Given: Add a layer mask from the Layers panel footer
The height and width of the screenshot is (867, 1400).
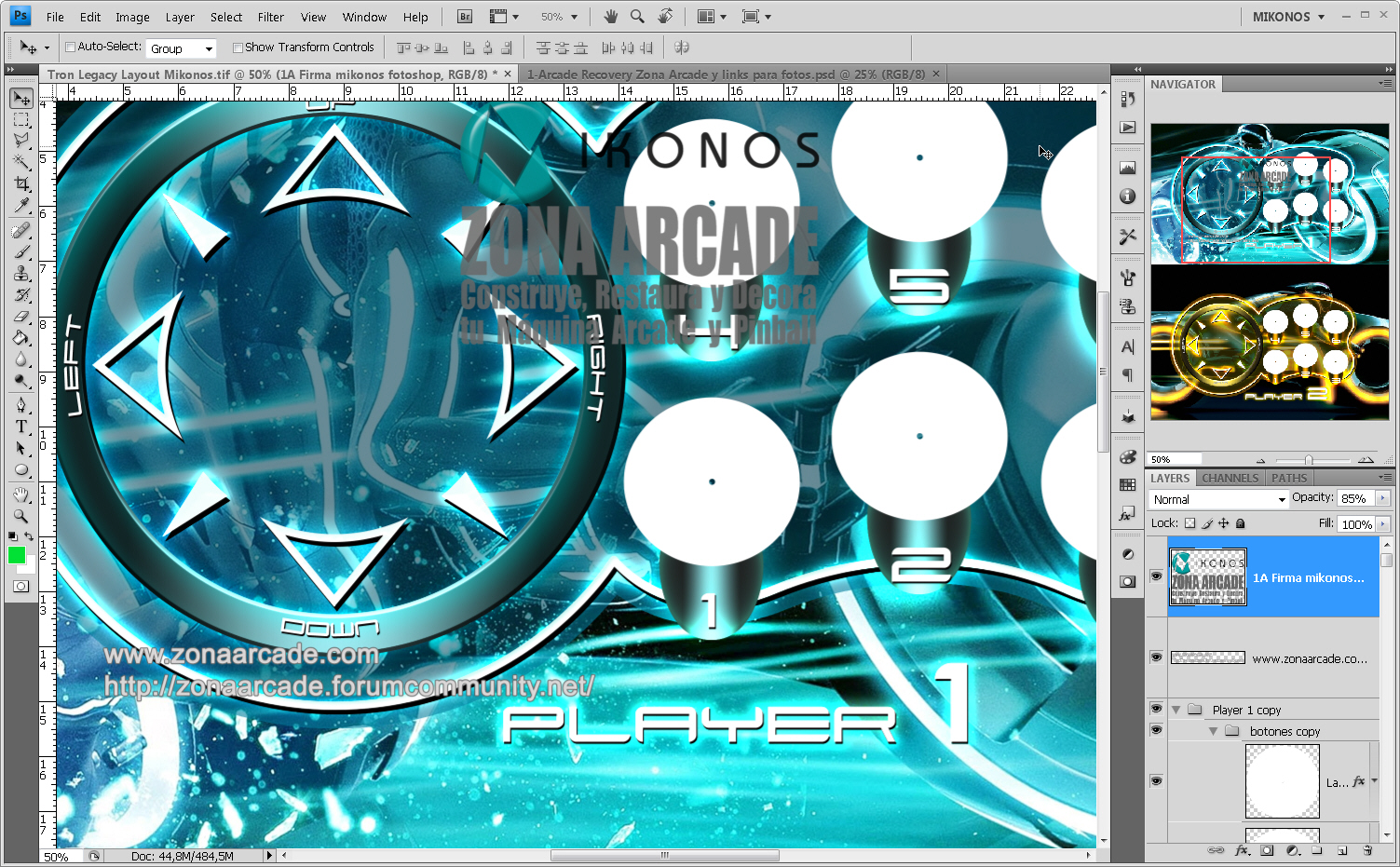Looking at the screenshot, I should [1267, 850].
